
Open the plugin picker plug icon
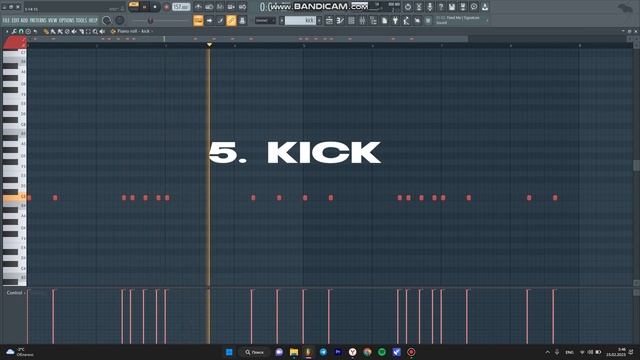coord(395,20)
